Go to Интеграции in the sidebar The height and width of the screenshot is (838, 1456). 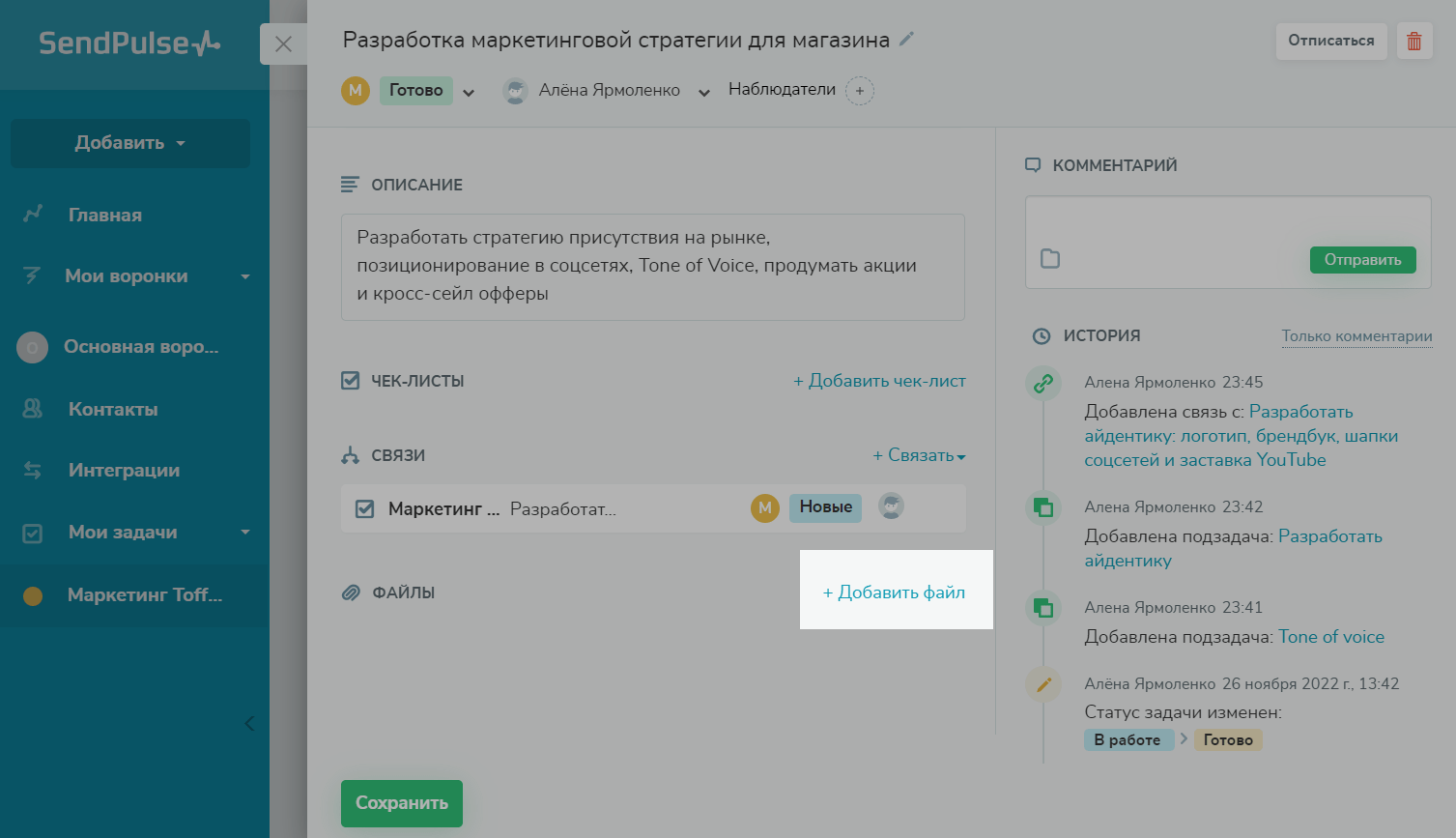pos(124,471)
